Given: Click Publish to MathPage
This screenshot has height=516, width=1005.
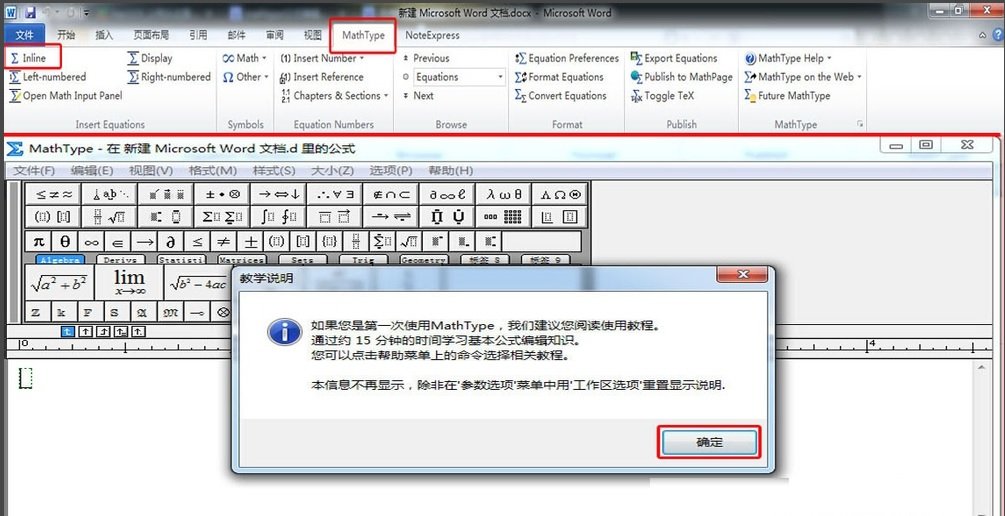Looking at the screenshot, I should coord(681,77).
